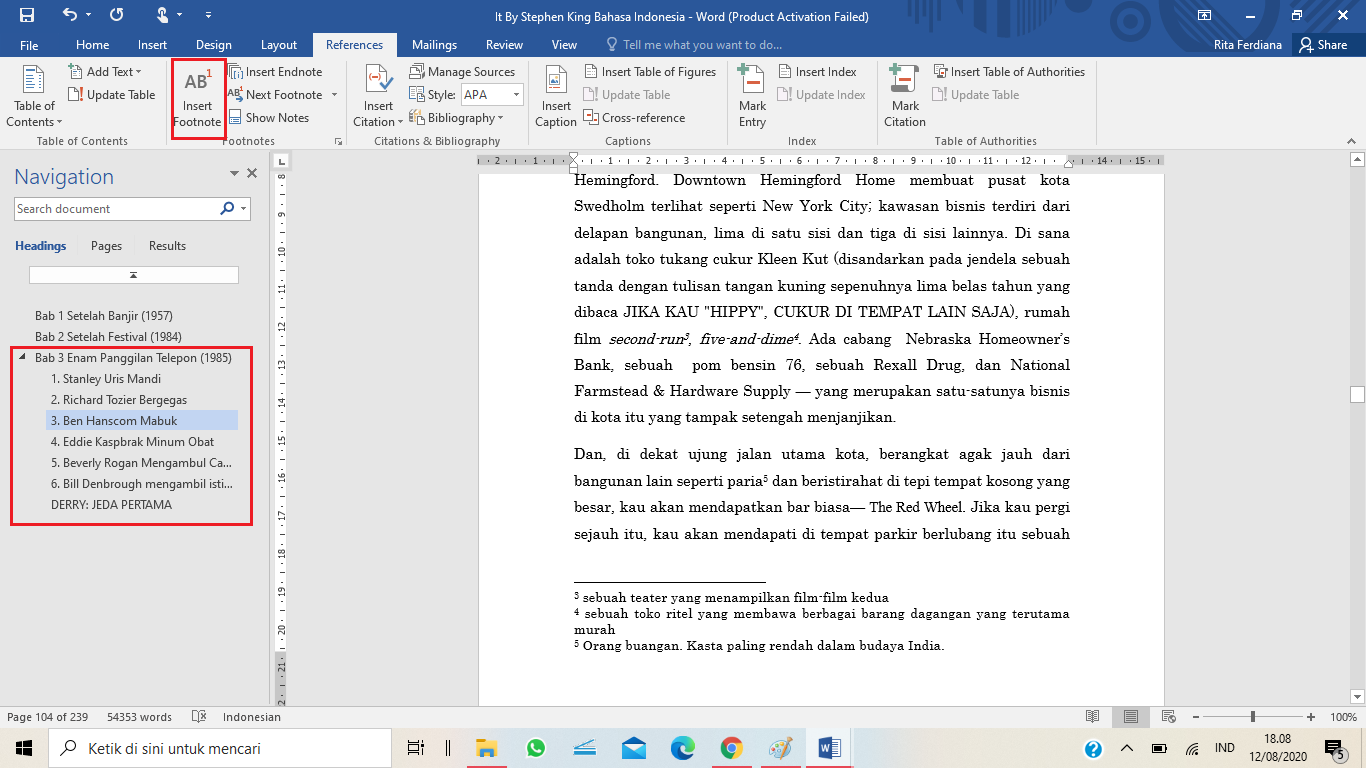The height and width of the screenshot is (768, 1366).
Task: Click the Ribbon Display Options icon
Action: 1204,16
